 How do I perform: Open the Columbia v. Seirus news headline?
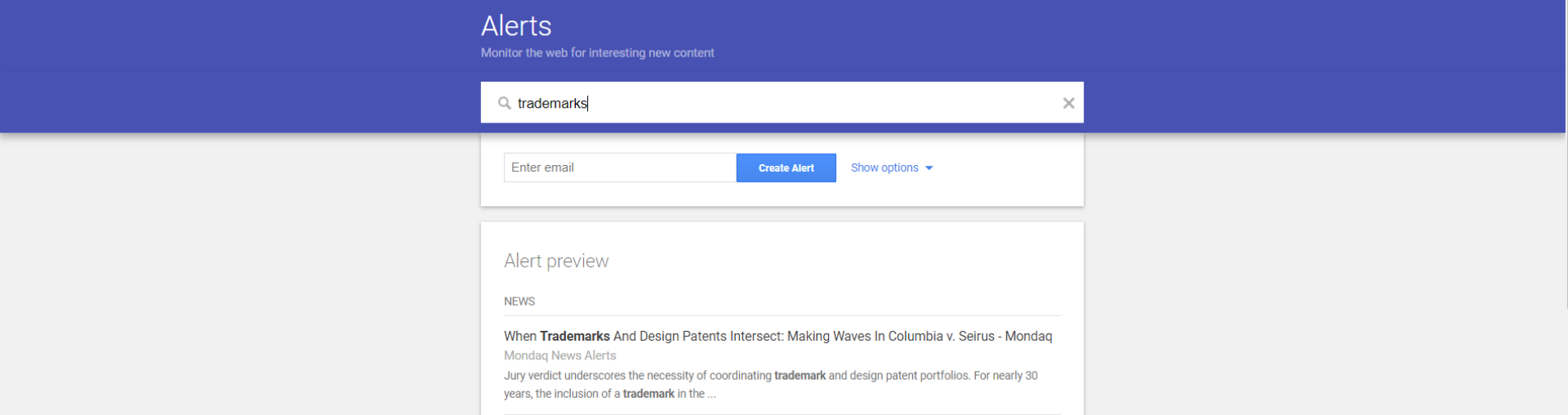coord(777,337)
